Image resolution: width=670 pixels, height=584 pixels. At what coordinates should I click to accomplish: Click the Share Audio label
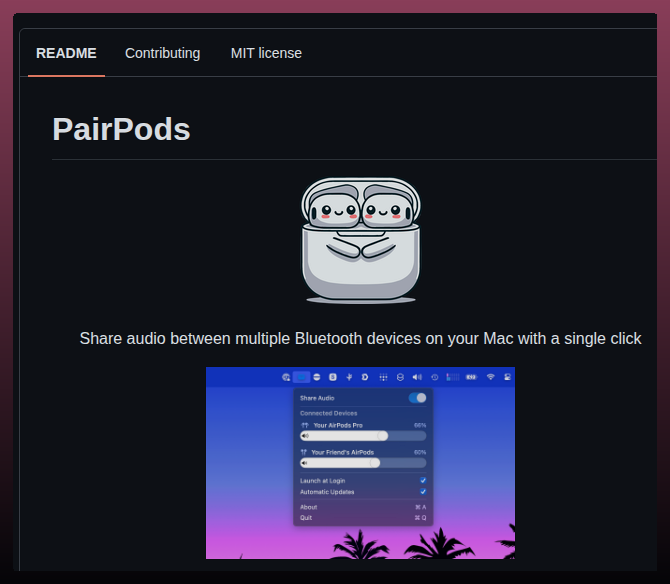coord(317,398)
